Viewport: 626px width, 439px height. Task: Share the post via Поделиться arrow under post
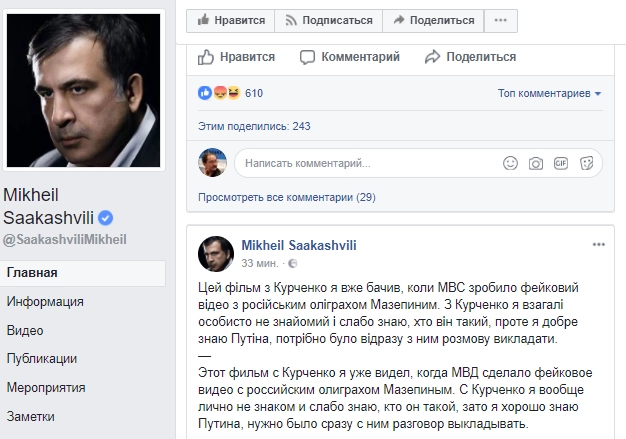tap(467, 57)
